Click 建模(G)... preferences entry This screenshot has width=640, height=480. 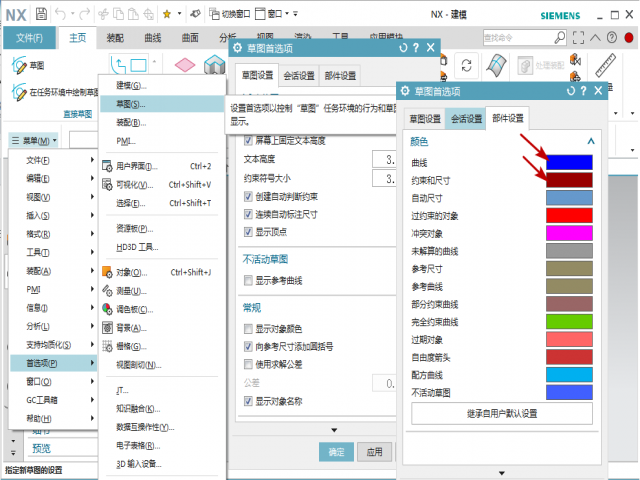162,85
